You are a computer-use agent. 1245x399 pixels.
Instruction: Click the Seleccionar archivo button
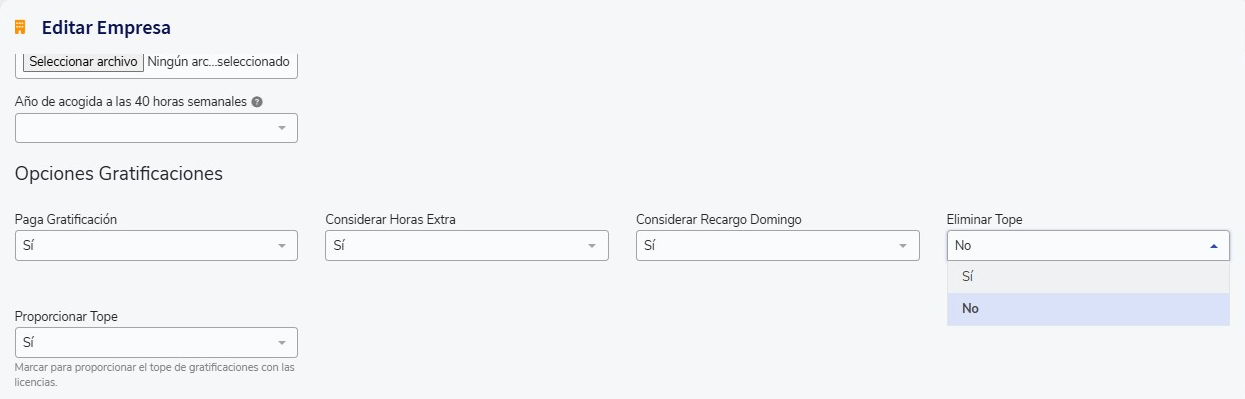tap(83, 62)
